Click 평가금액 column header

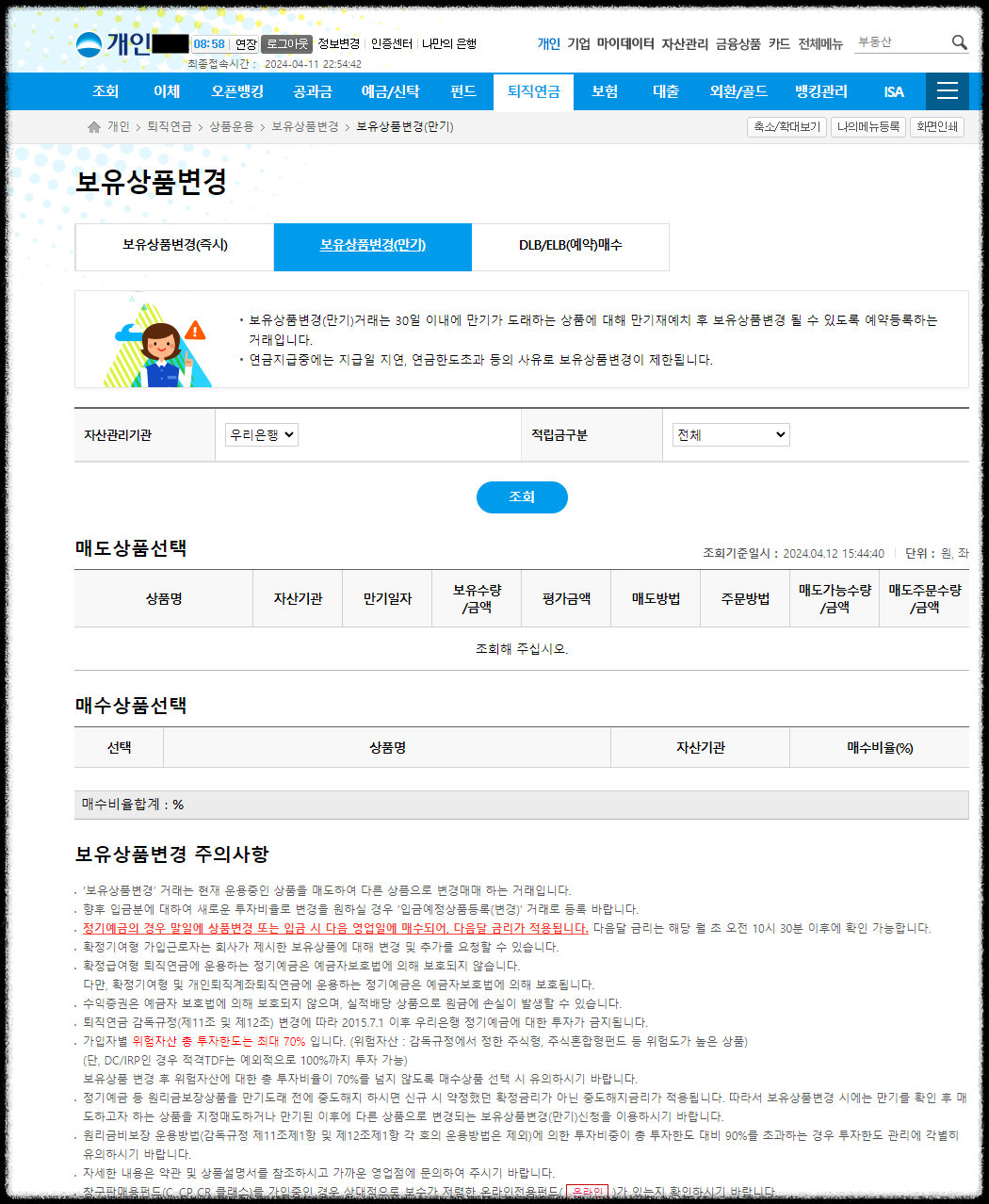point(566,598)
